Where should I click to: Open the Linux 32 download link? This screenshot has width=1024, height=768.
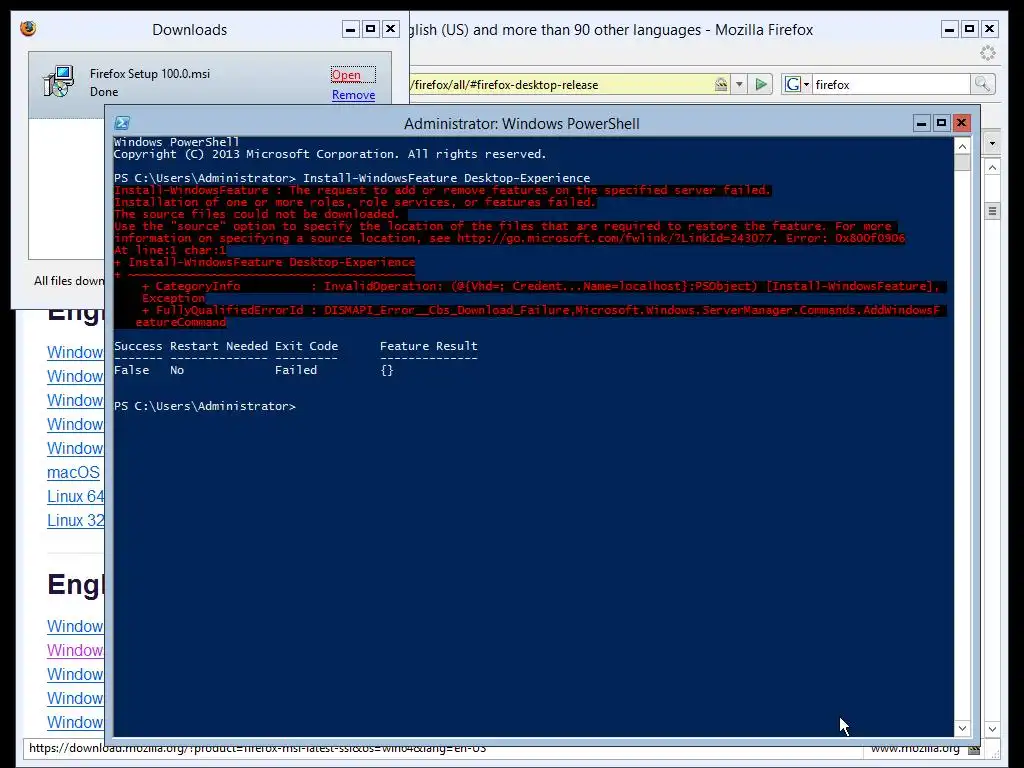76,520
